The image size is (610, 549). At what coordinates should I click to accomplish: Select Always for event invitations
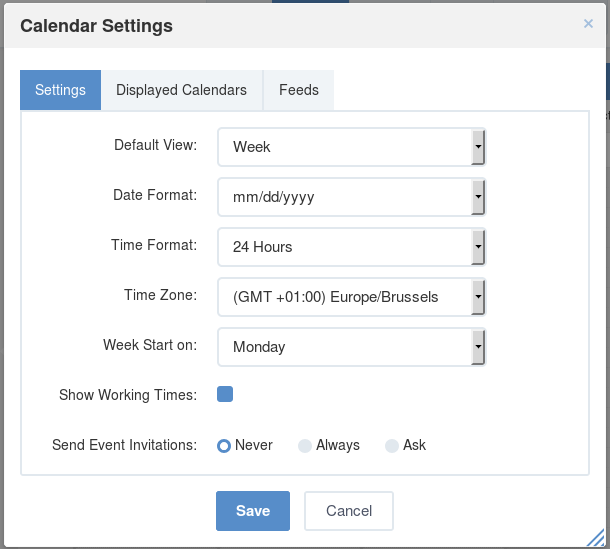coord(305,446)
